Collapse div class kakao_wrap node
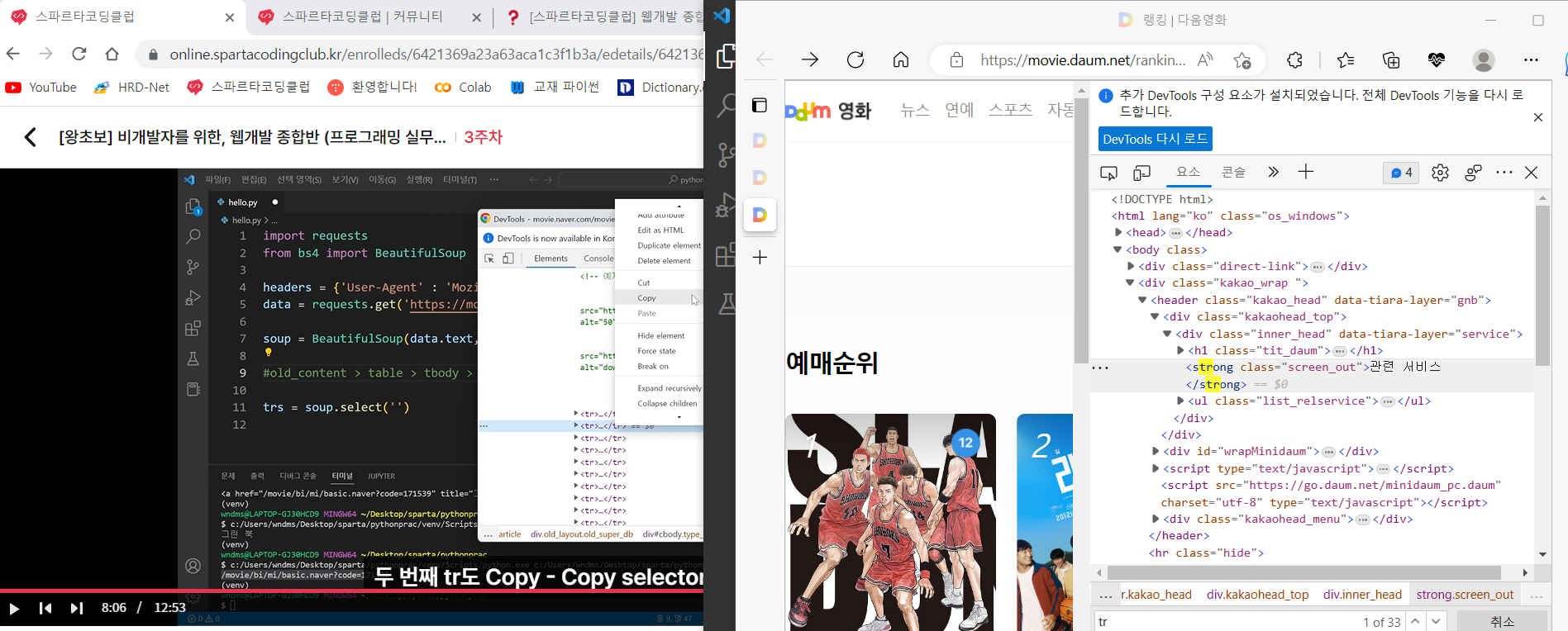Viewport: 1568px width, 631px height. [1130, 282]
